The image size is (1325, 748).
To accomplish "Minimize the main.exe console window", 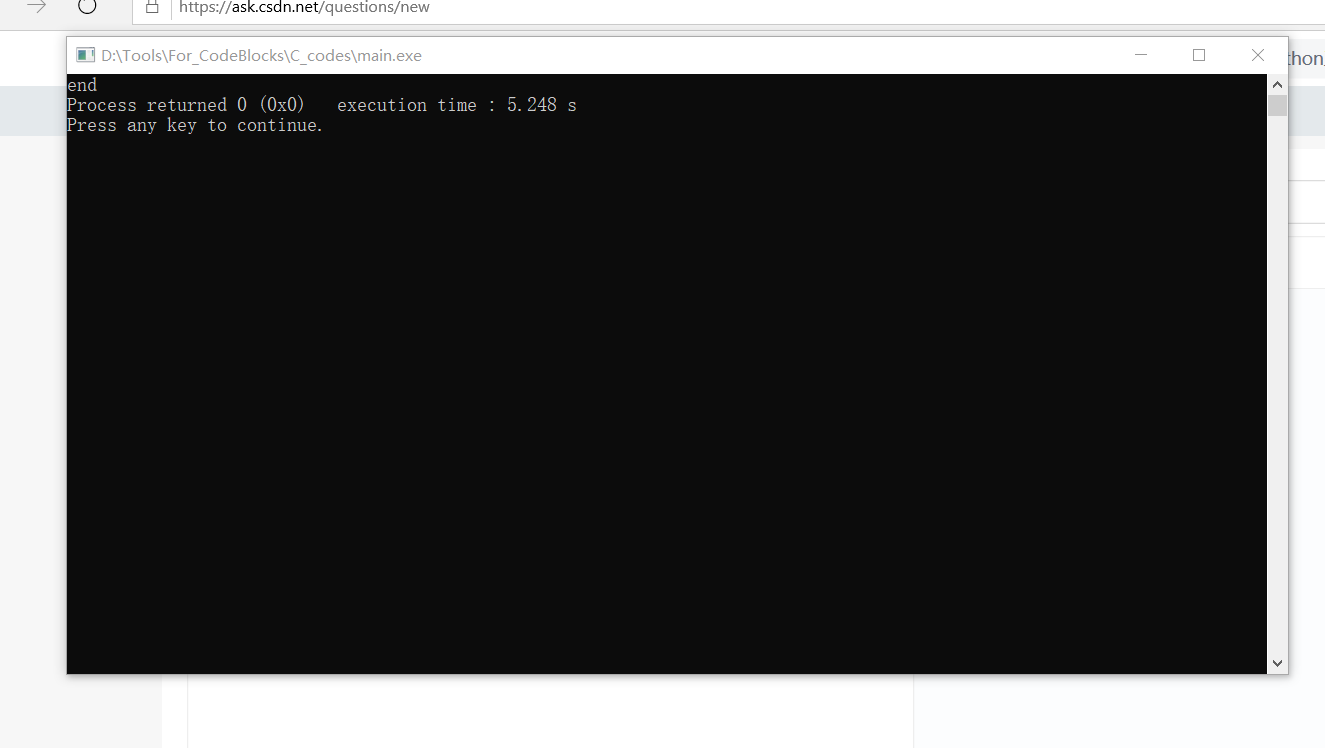I will (1141, 55).
